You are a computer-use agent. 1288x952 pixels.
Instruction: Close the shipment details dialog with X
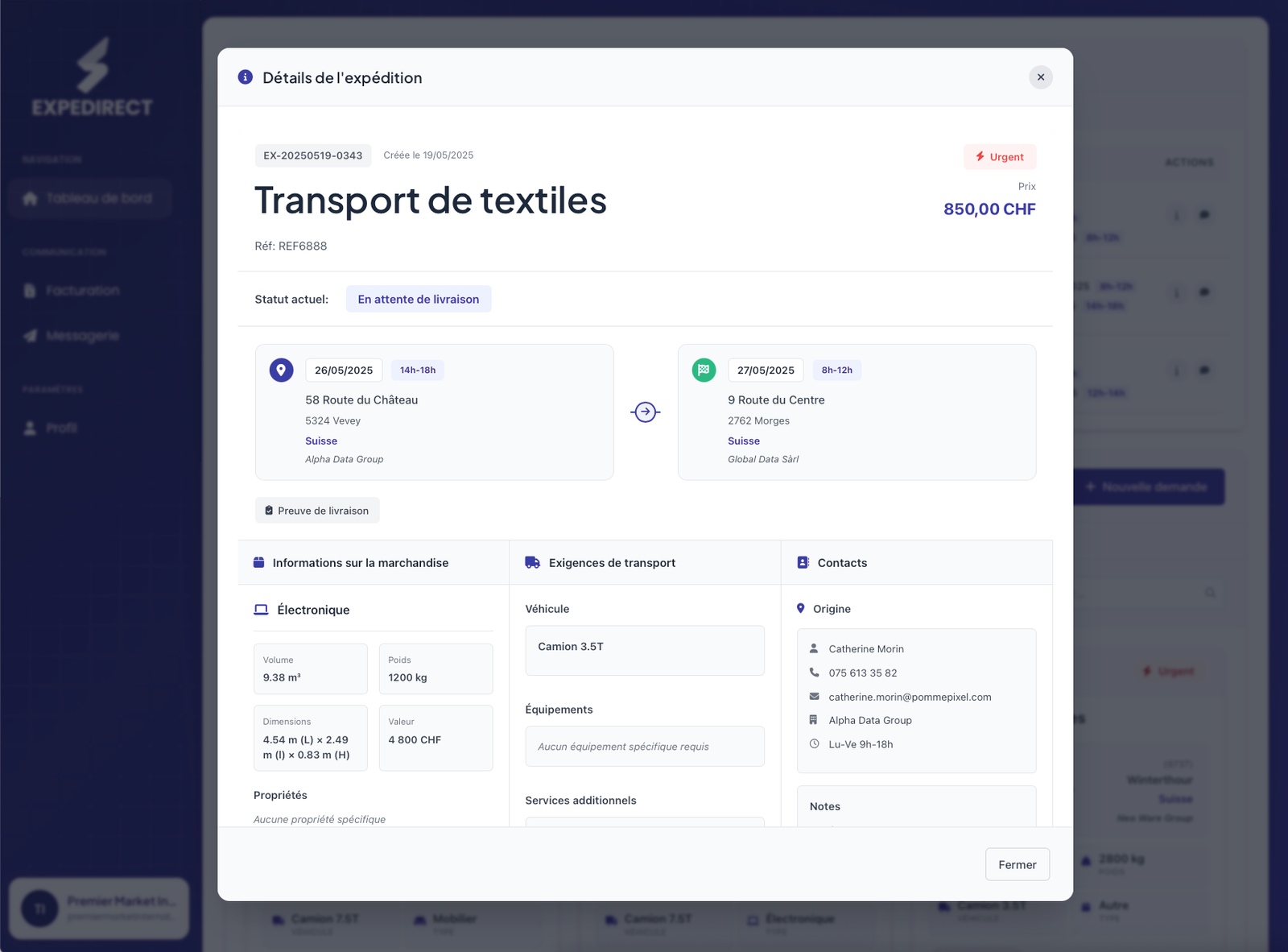pos(1041,77)
